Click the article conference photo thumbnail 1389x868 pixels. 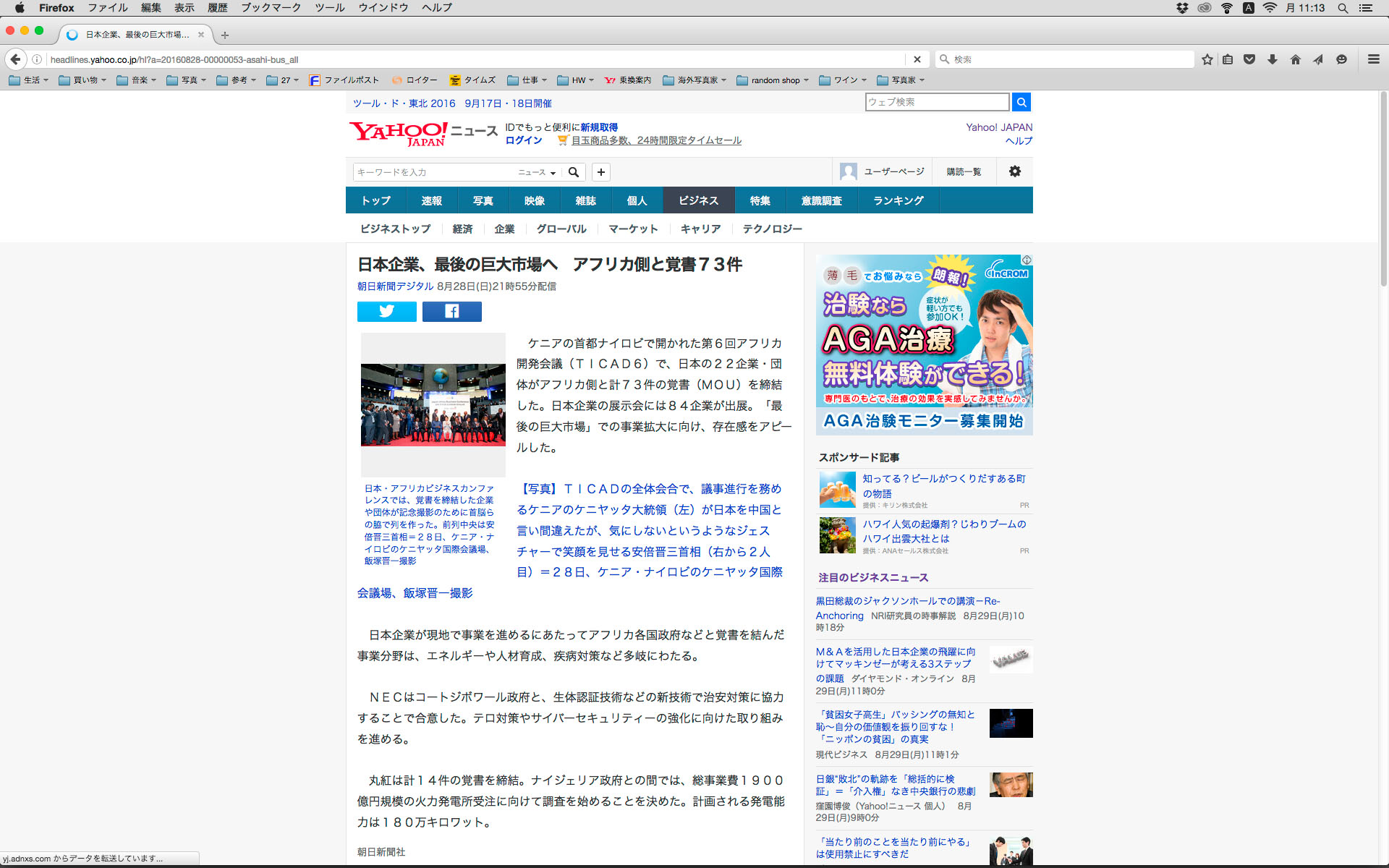(433, 404)
